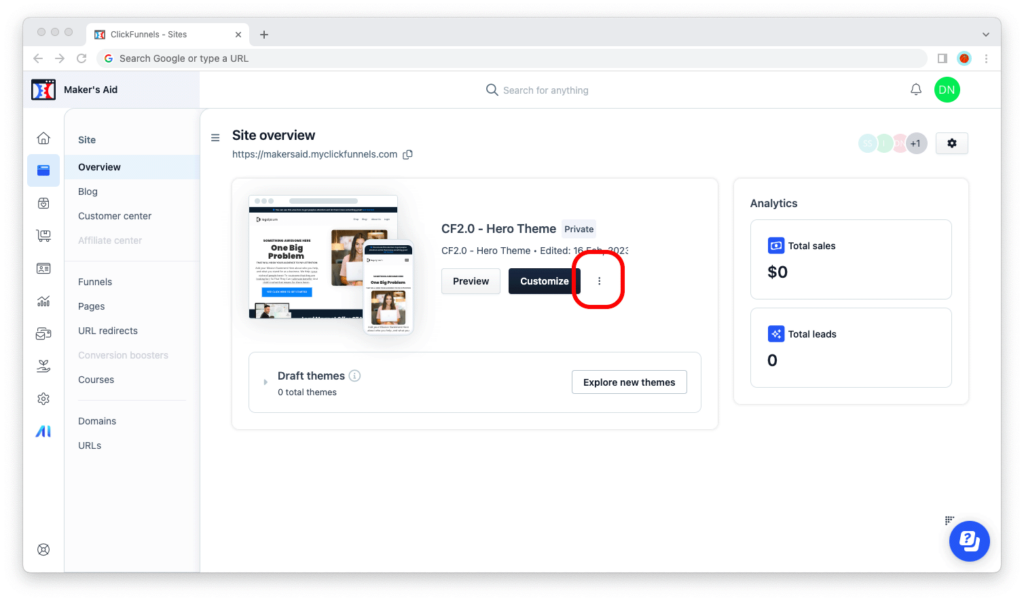The height and width of the screenshot is (601, 1024).
Task: Click the theme preview thumbnail
Action: pyautogui.click(x=330, y=264)
